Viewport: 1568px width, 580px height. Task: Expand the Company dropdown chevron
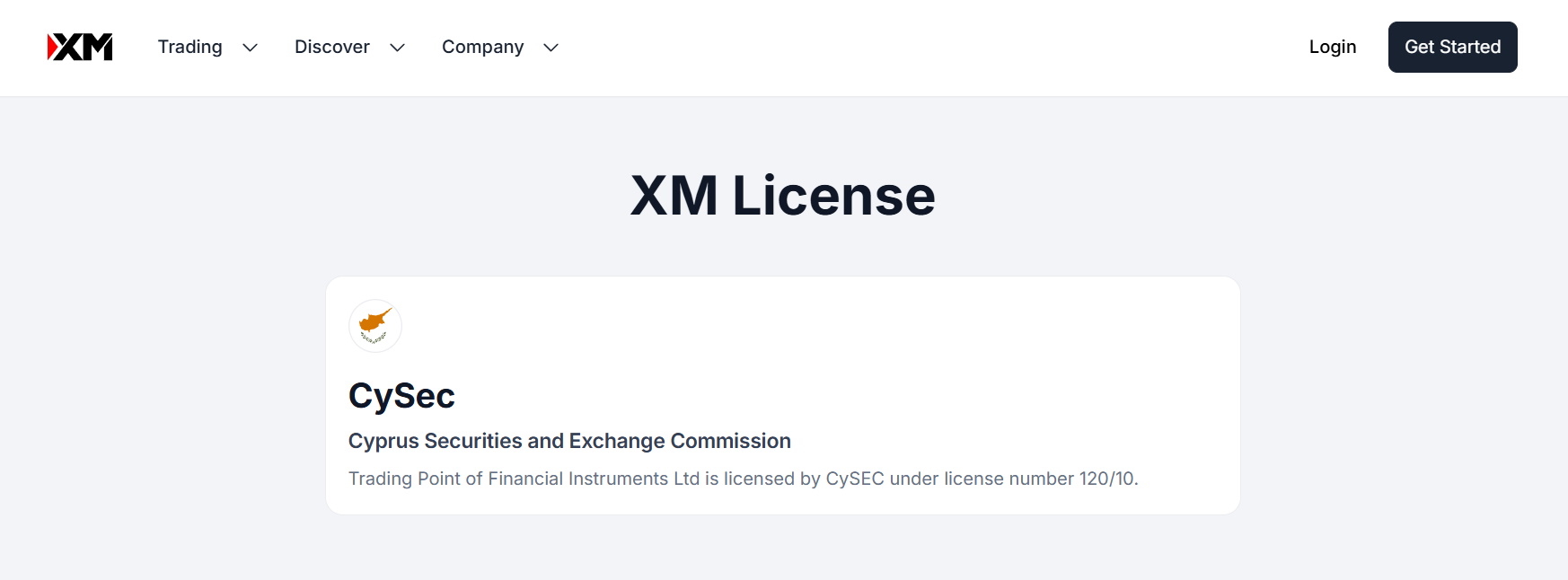click(x=551, y=48)
